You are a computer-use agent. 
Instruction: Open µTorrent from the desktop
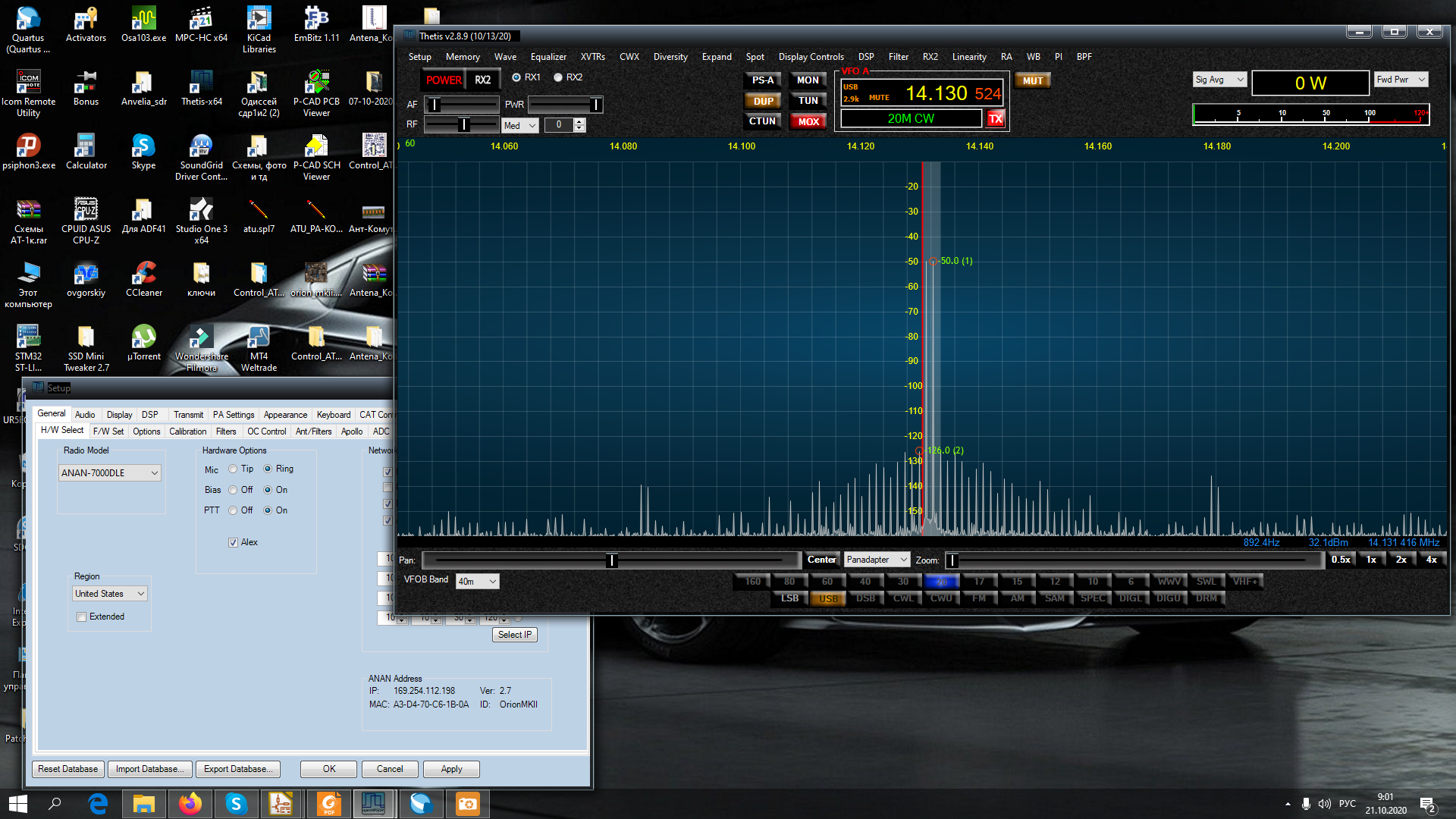[143, 343]
